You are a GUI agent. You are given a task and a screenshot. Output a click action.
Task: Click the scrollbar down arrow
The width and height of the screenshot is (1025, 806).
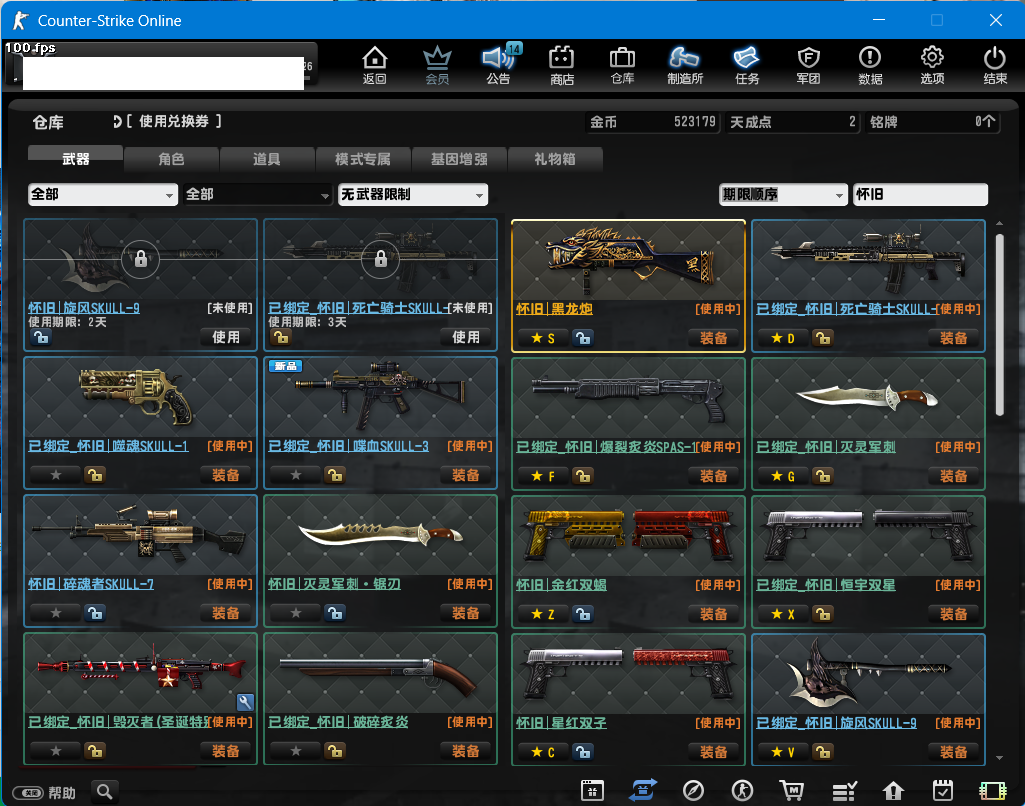click(x=999, y=758)
